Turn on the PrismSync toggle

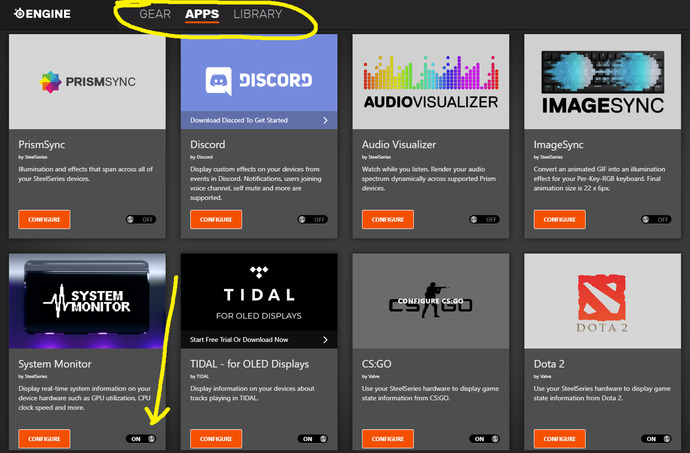[141, 219]
